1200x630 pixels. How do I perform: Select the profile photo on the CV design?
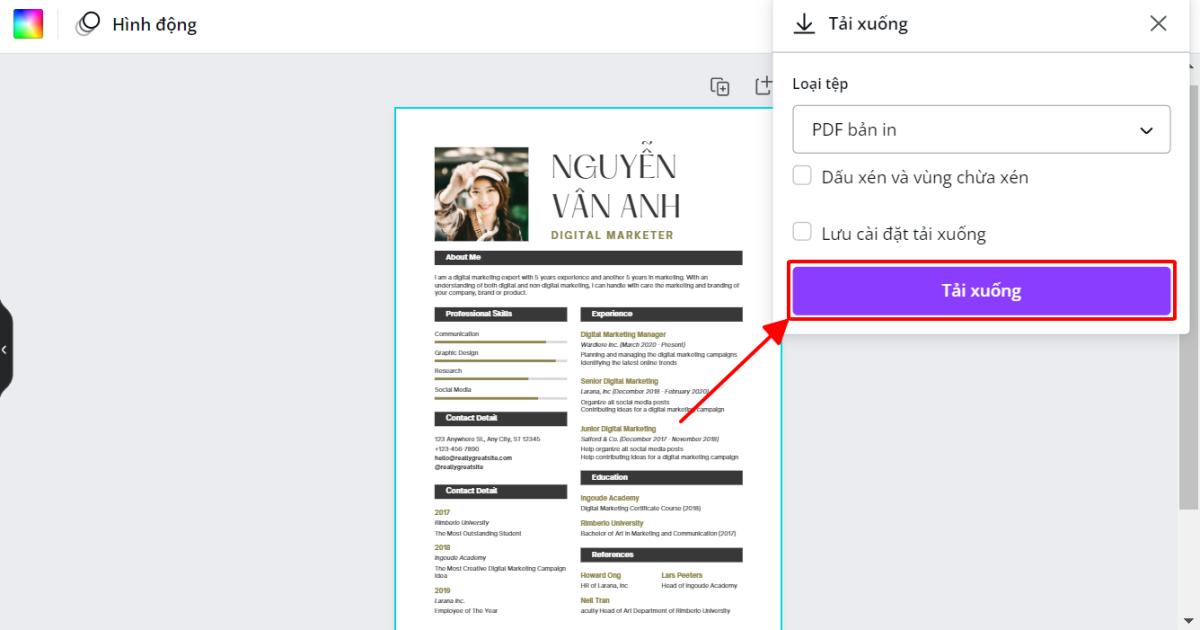(481, 194)
